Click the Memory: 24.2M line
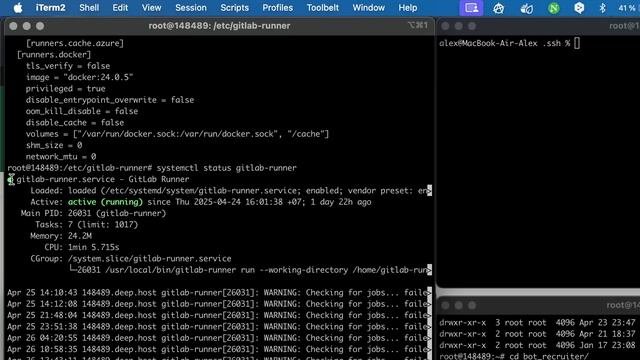The height and width of the screenshot is (360, 640). (61, 236)
